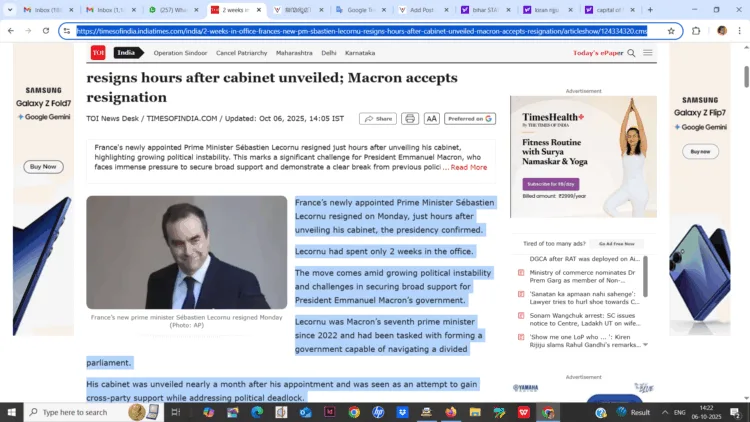Viewport: 750px width, 422px height.
Task: Click the Preferred on Google button
Action: tap(470, 119)
